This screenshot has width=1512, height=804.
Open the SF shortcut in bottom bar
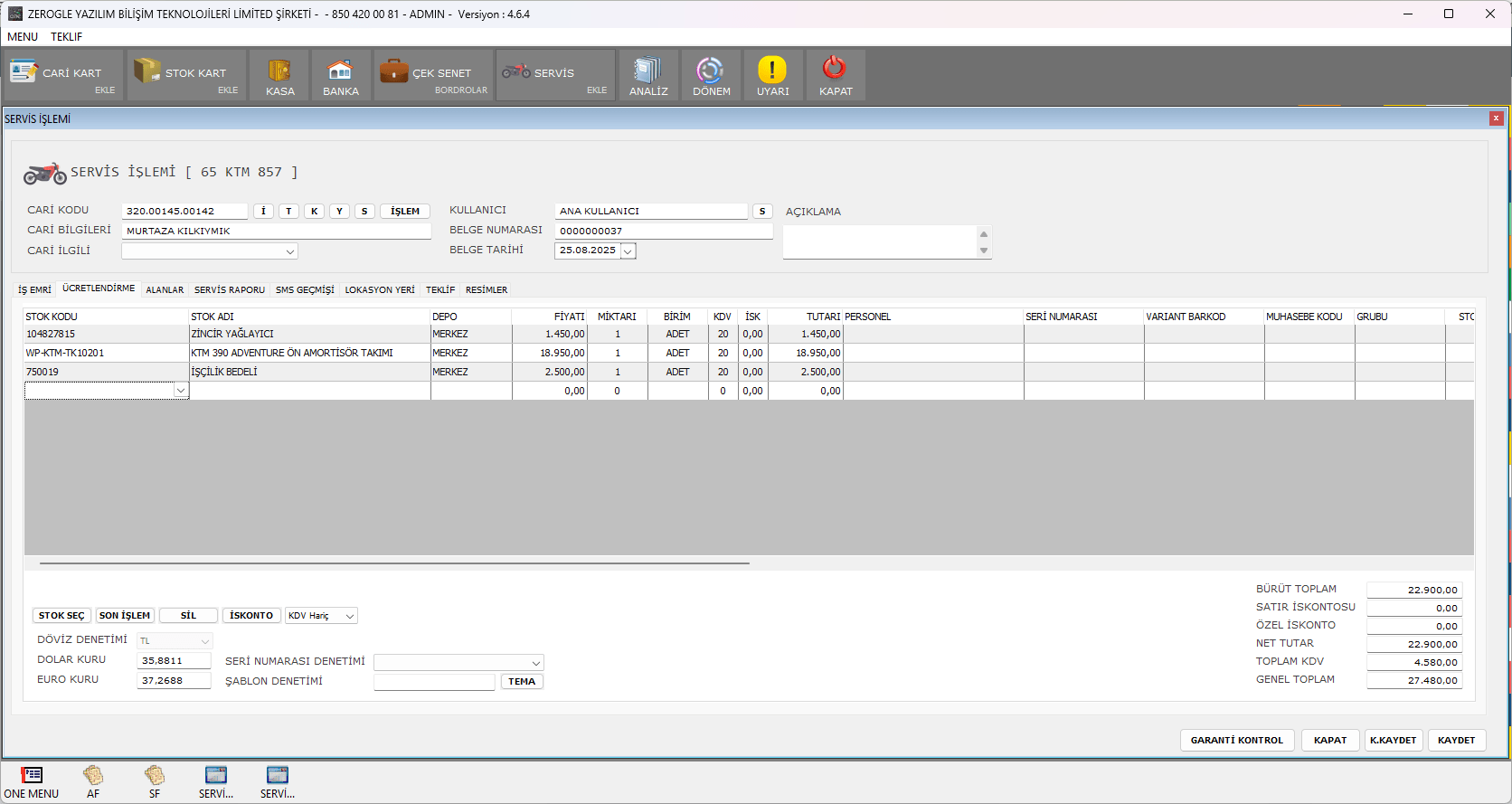coord(155,783)
